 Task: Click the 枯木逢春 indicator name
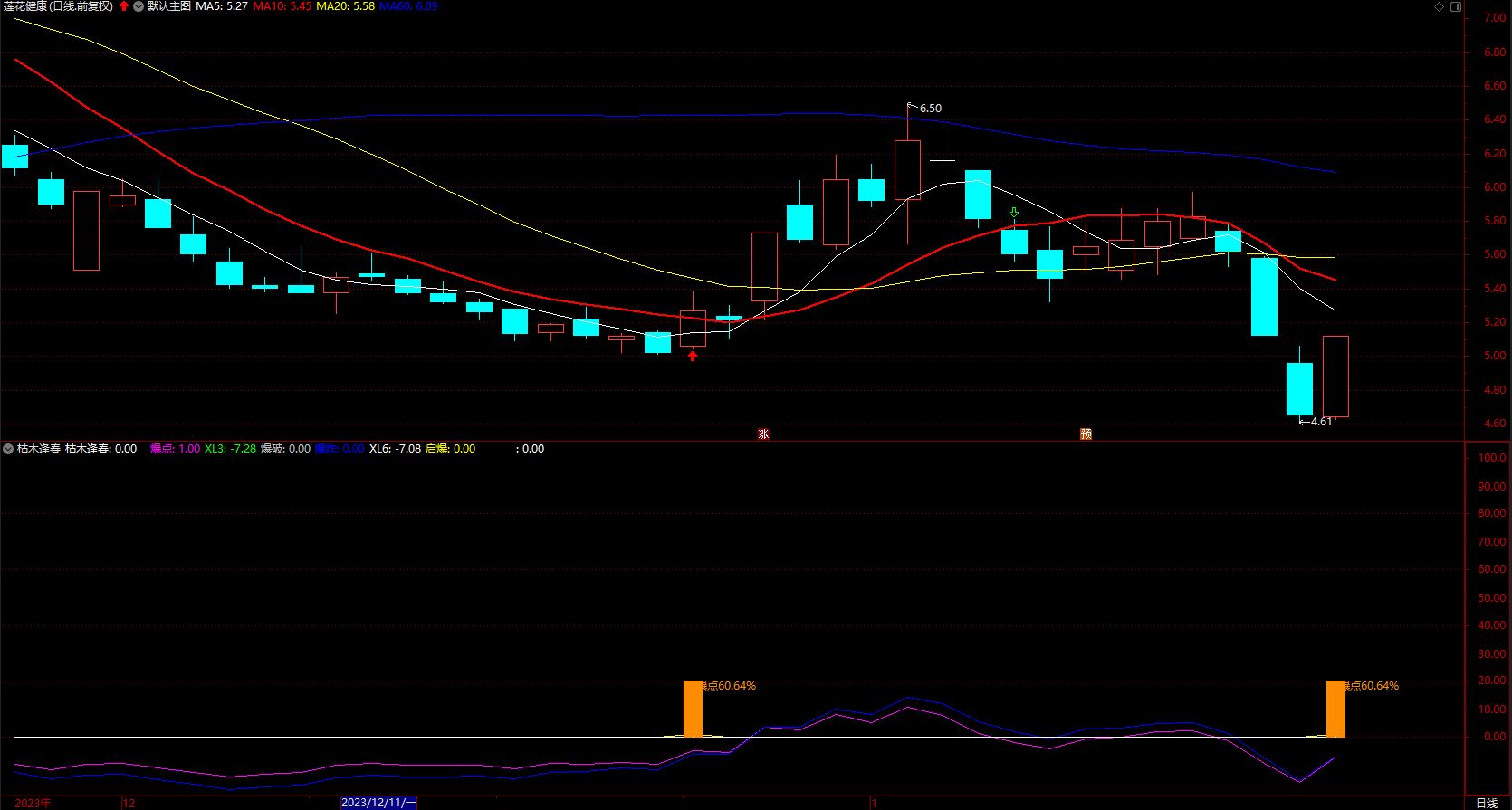pyautogui.click(x=39, y=449)
